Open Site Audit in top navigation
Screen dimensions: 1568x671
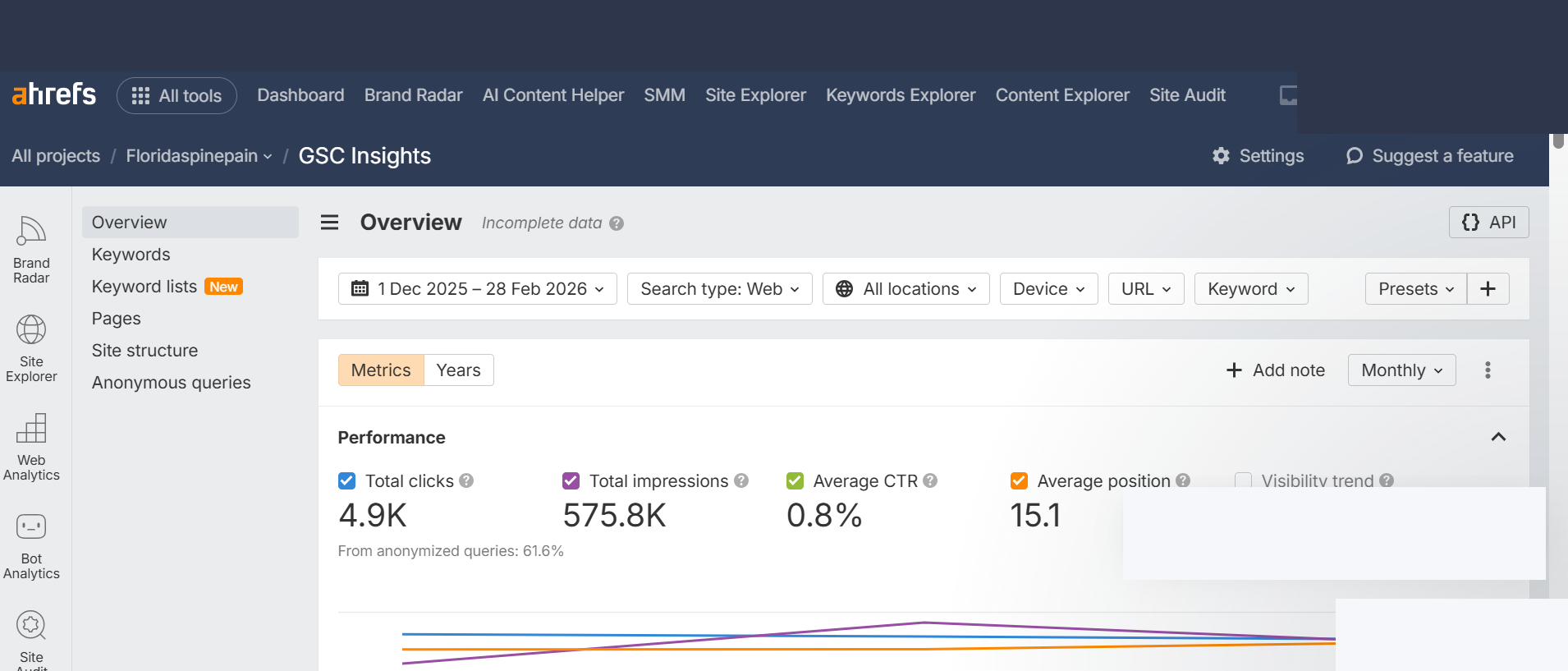(x=1187, y=95)
